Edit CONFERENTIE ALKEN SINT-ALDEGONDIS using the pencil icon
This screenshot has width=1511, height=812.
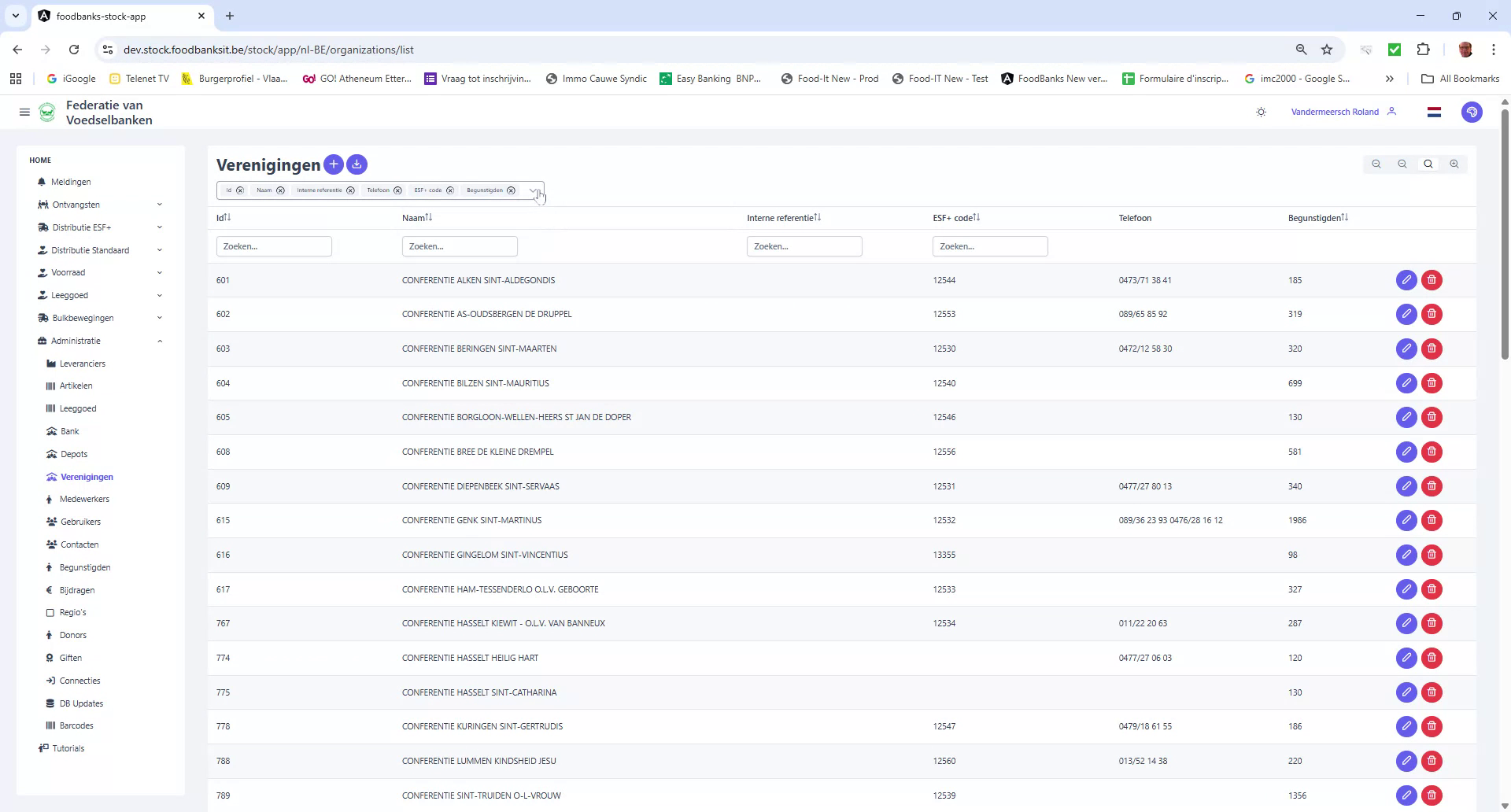(1406, 279)
